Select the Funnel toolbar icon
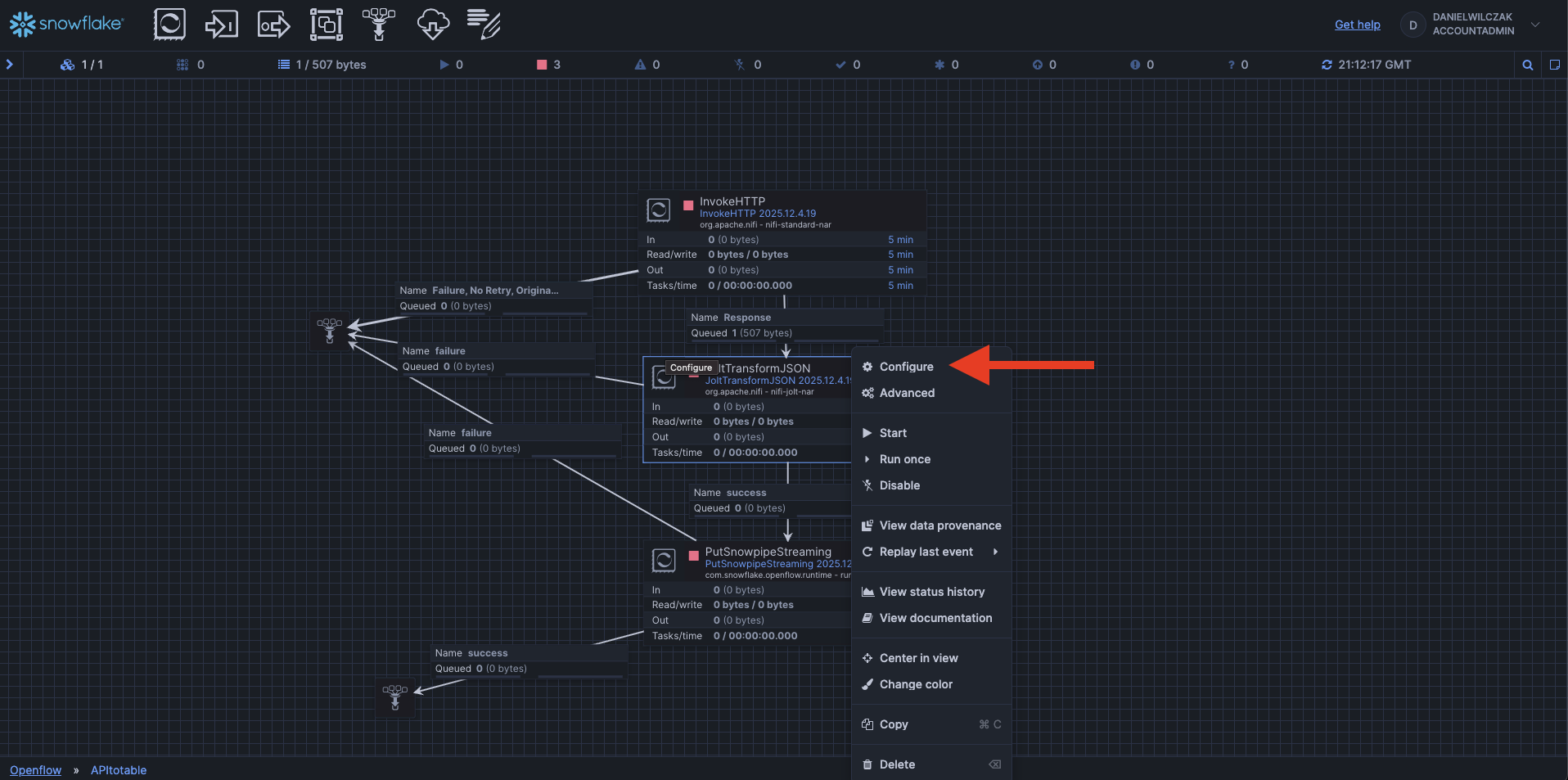Screen dimensions: 1568x780 pyautogui.click(x=378, y=25)
